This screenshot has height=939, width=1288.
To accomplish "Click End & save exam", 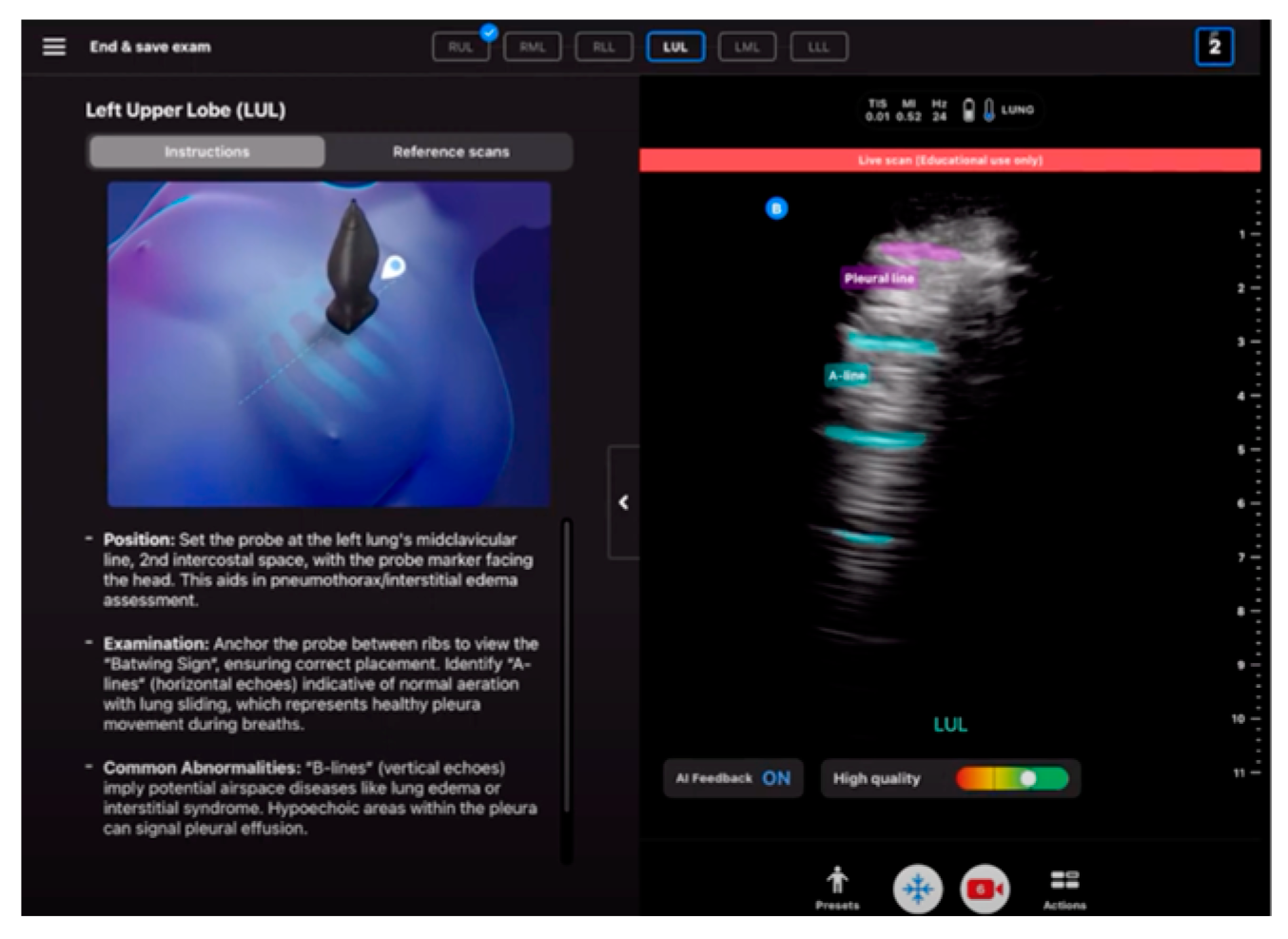I will [x=150, y=47].
